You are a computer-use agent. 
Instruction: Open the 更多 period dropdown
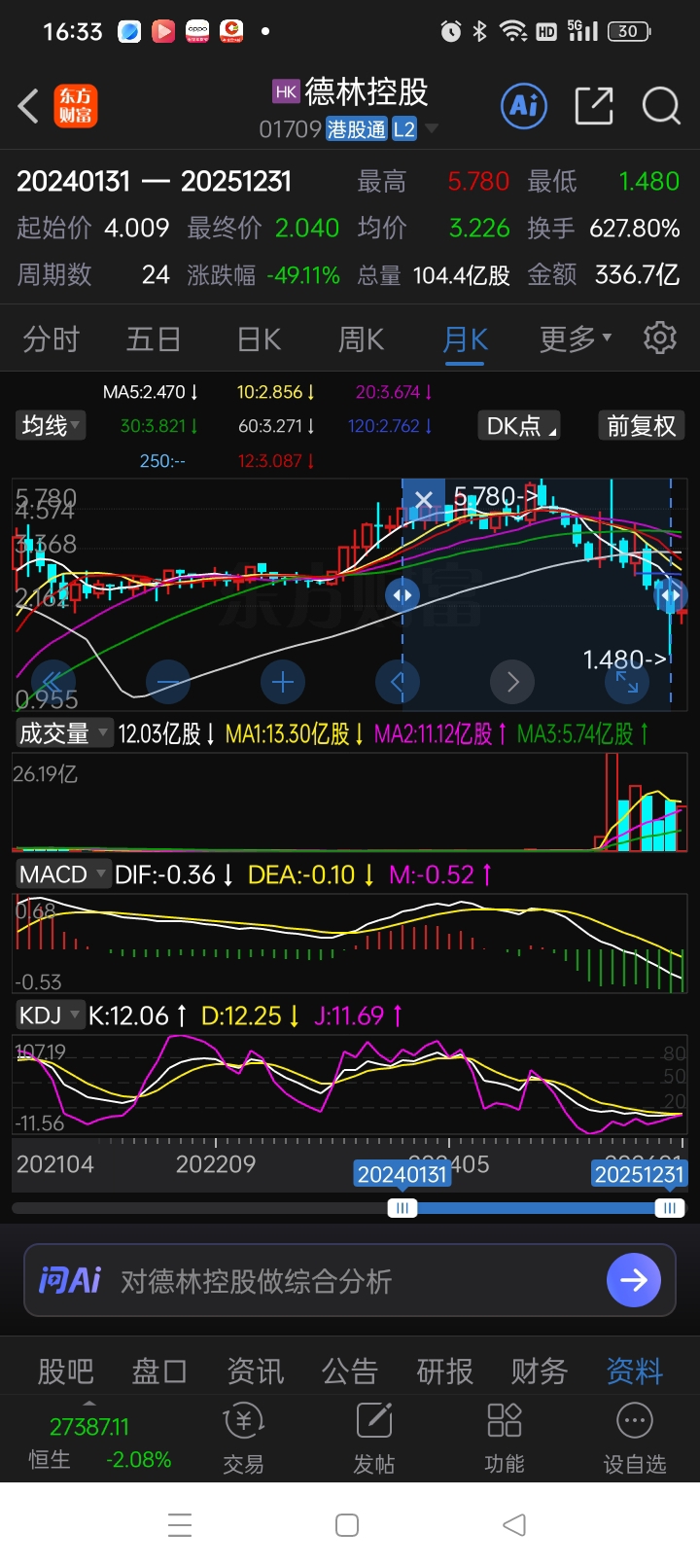coord(576,339)
